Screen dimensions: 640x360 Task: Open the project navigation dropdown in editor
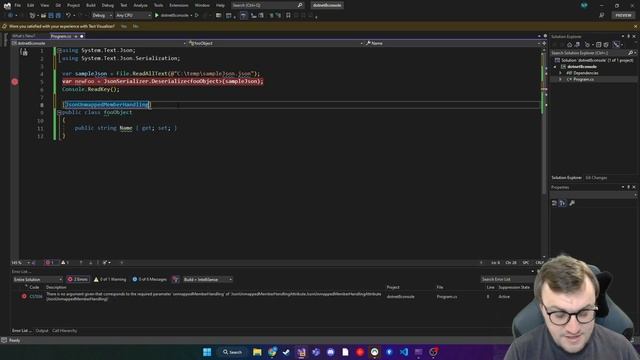pyautogui.click(x=99, y=43)
